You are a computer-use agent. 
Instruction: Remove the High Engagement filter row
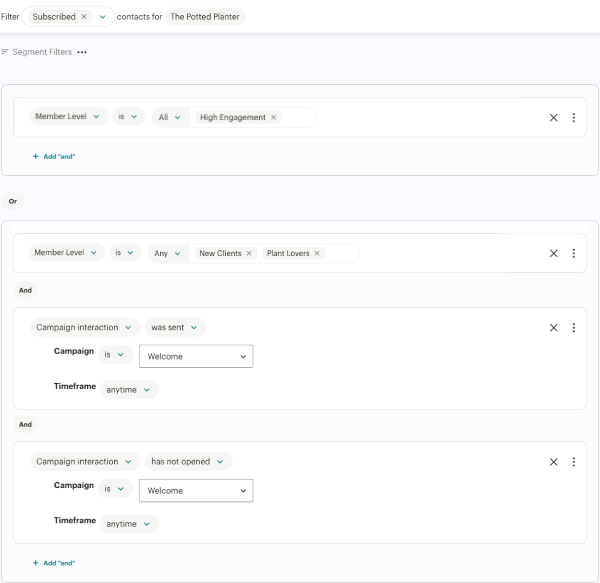[553, 117]
